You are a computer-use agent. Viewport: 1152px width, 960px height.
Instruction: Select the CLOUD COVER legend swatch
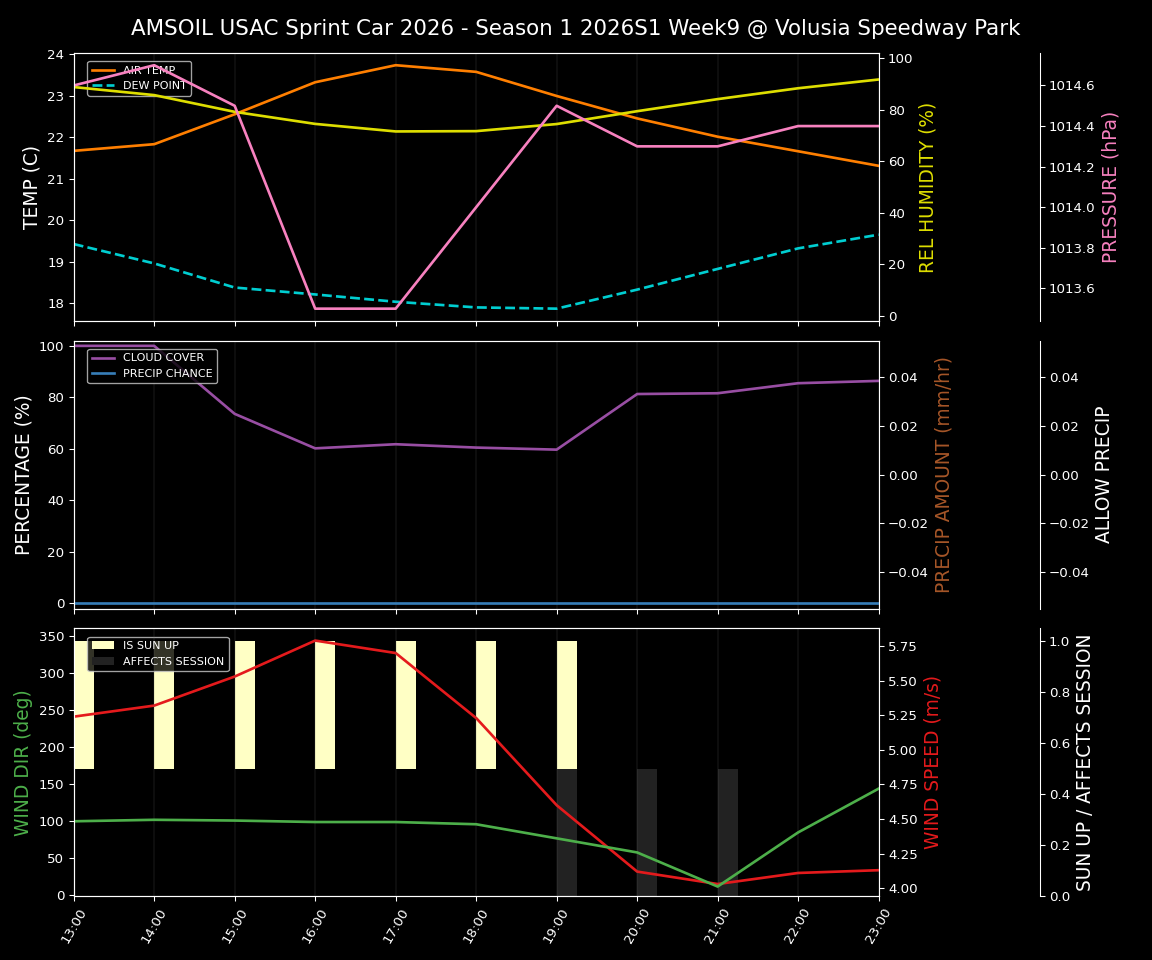[x=101, y=357]
